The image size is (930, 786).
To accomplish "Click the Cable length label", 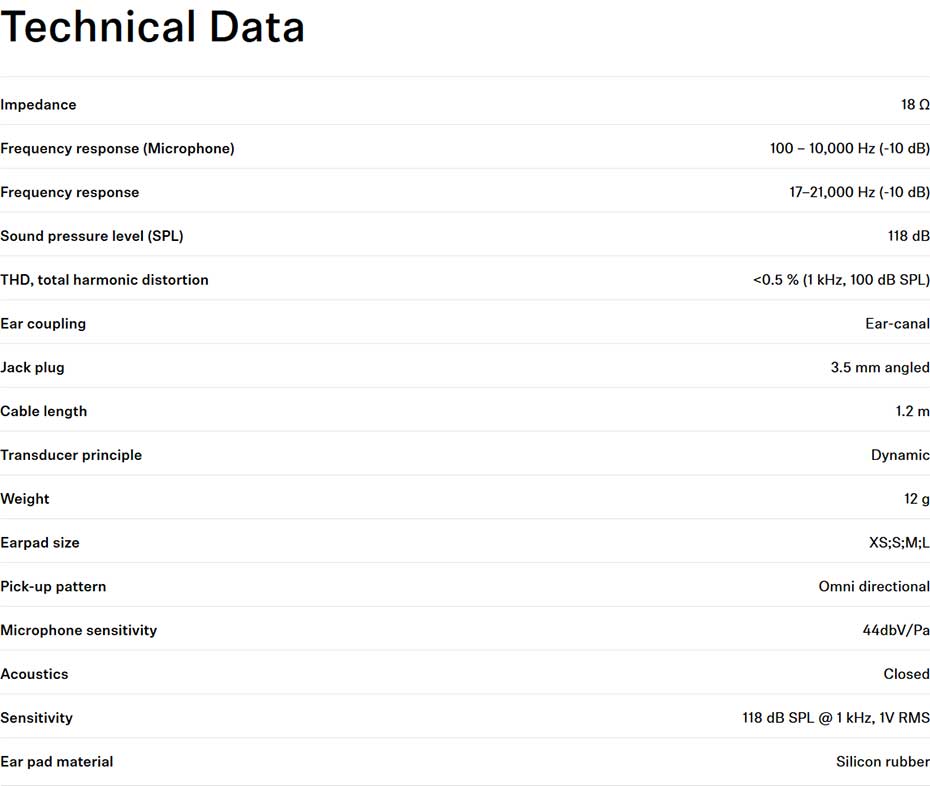I will (x=44, y=411).
